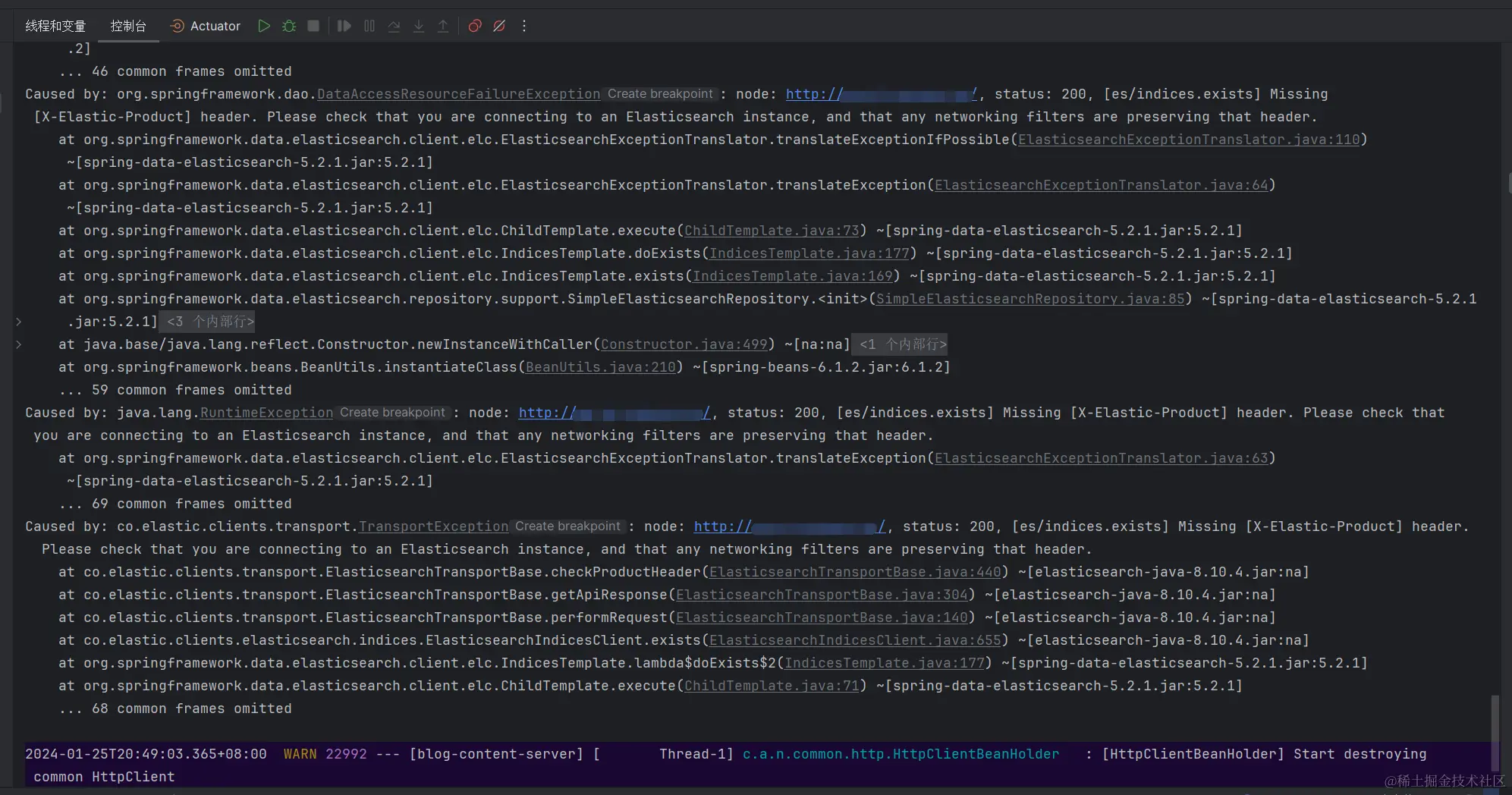
Task: Rerun the app in debug mode
Action: pyautogui.click(x=288, y=25)
